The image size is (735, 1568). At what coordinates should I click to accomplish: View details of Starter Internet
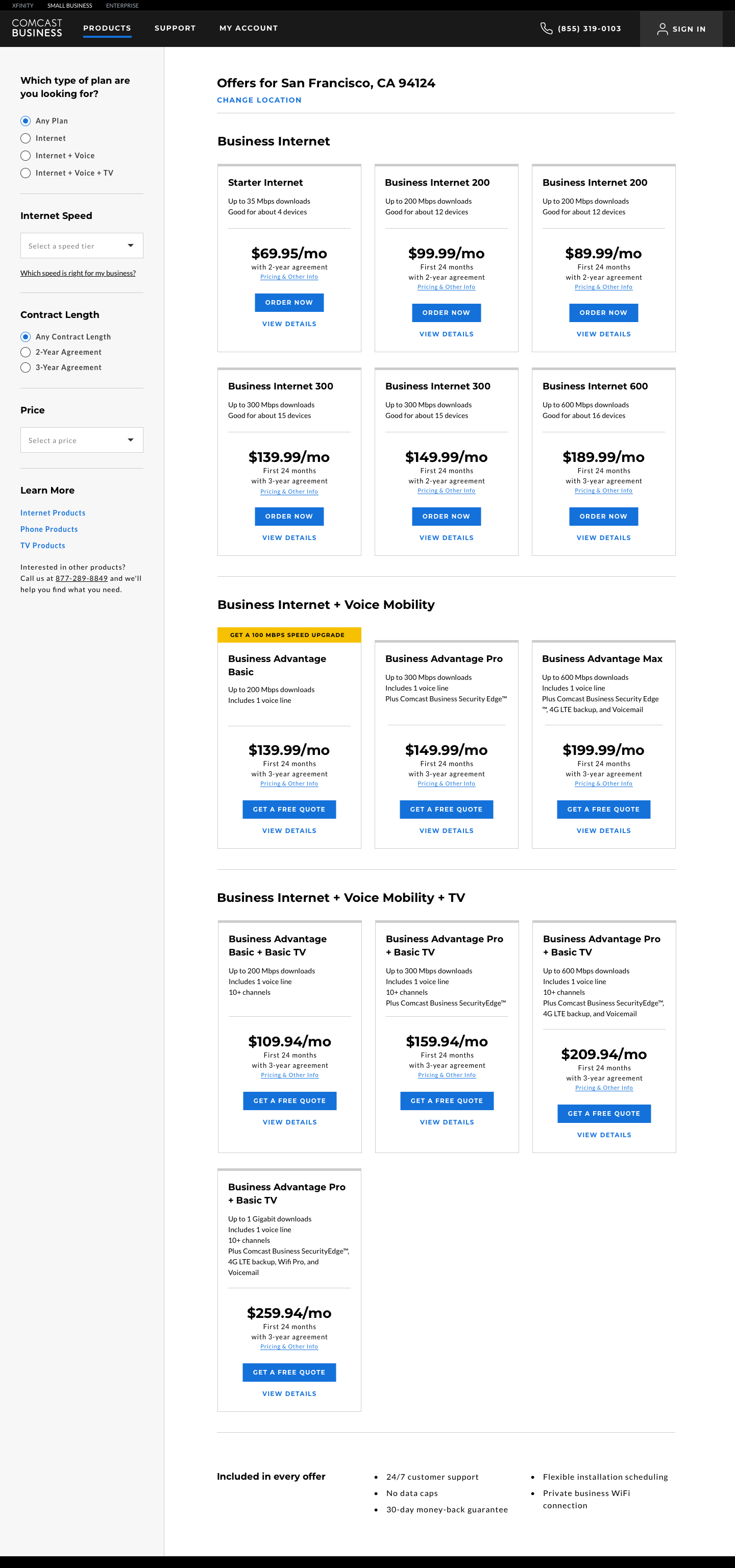(289, 324)
